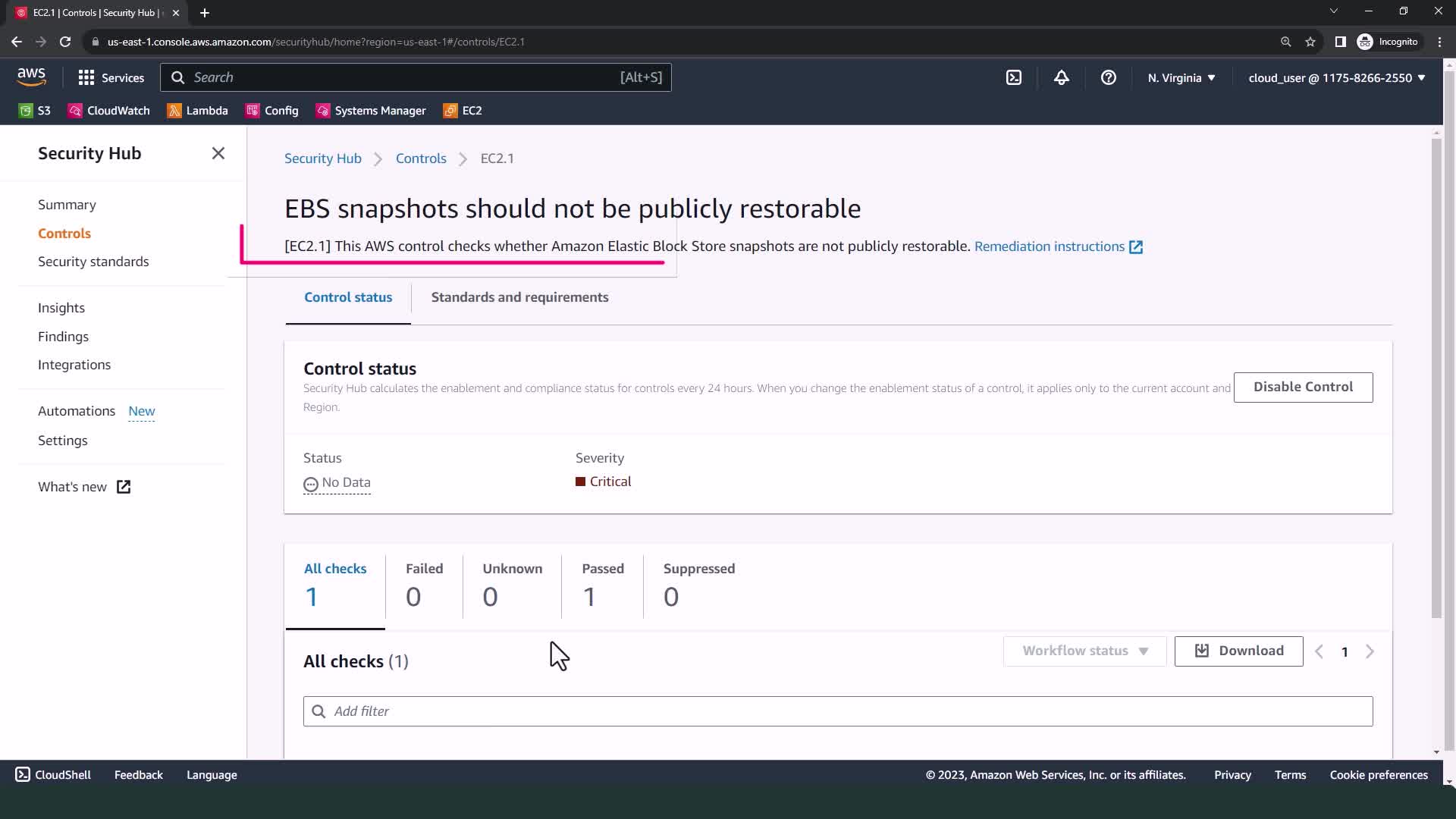The width and height of the screenshot is (1456, 819).
Task: Click the Disable Control button
Action: (x=1302, y=387)
